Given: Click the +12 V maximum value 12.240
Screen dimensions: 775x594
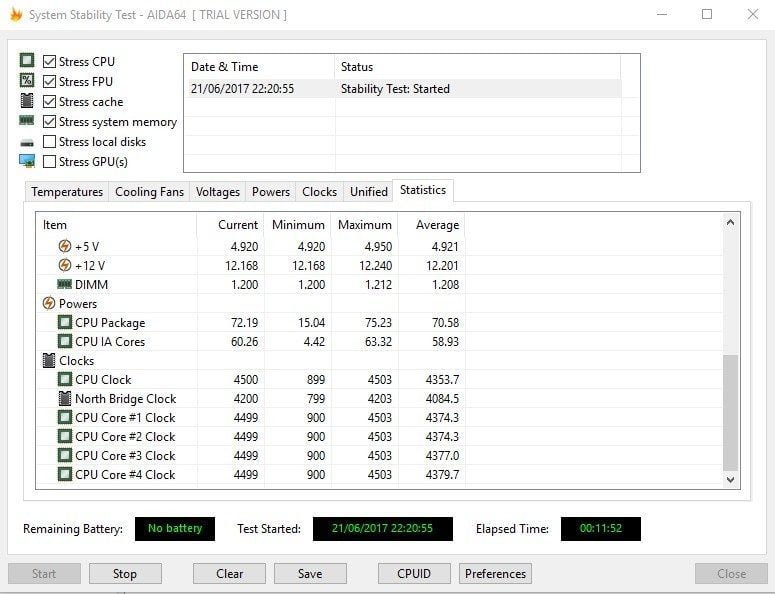Looking at the screenshot, I should (375, 265).
